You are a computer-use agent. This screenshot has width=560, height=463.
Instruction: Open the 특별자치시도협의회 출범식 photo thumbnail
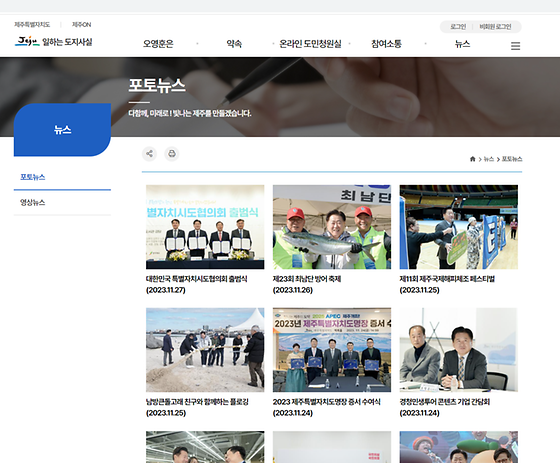tap(205, 227)
